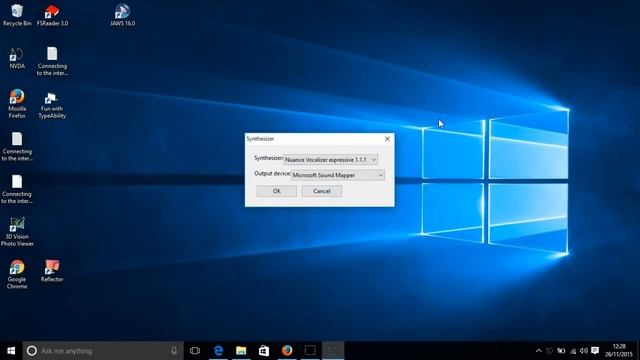
Task: Open the Action Center notifications icon
Action: [x=596, y=351]
